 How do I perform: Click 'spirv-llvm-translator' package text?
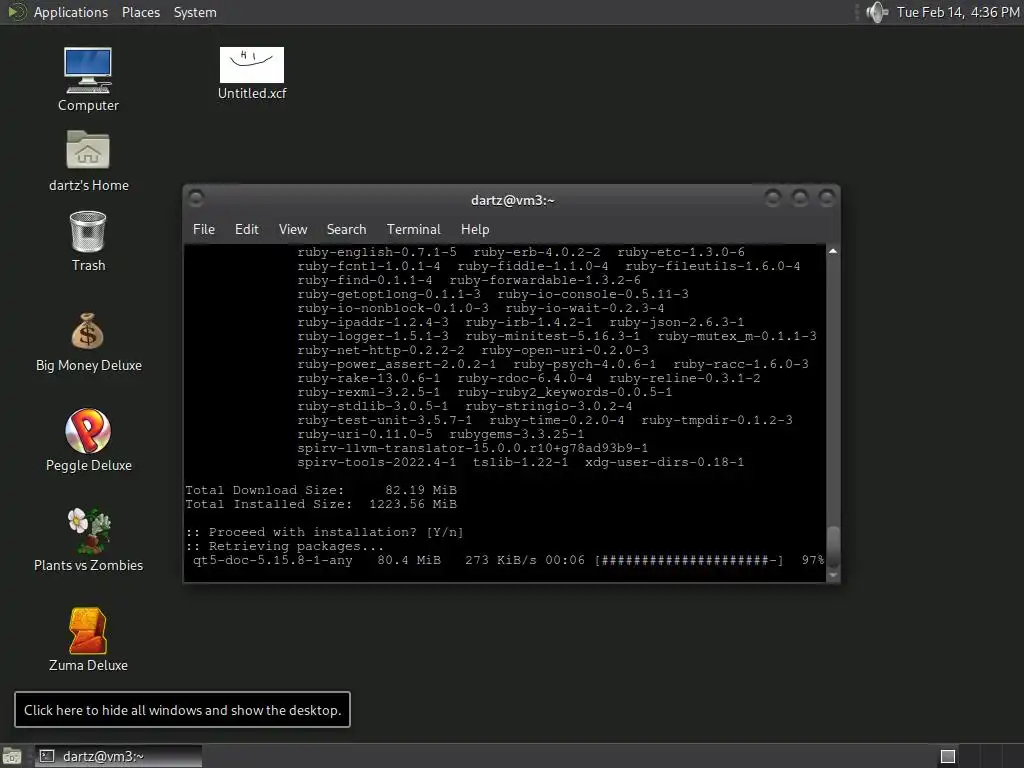coord(472,448)
